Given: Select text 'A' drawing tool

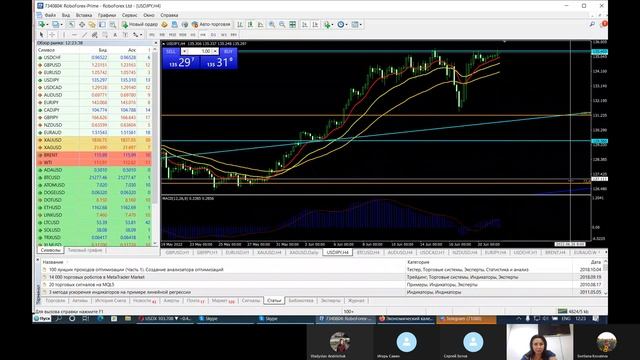Looking at the screenshot, I should pyautogui.click(x=115, y=35).
